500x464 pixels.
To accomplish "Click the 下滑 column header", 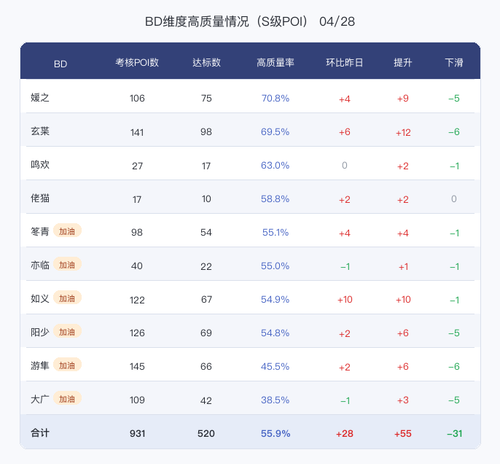I will (454, 62).
